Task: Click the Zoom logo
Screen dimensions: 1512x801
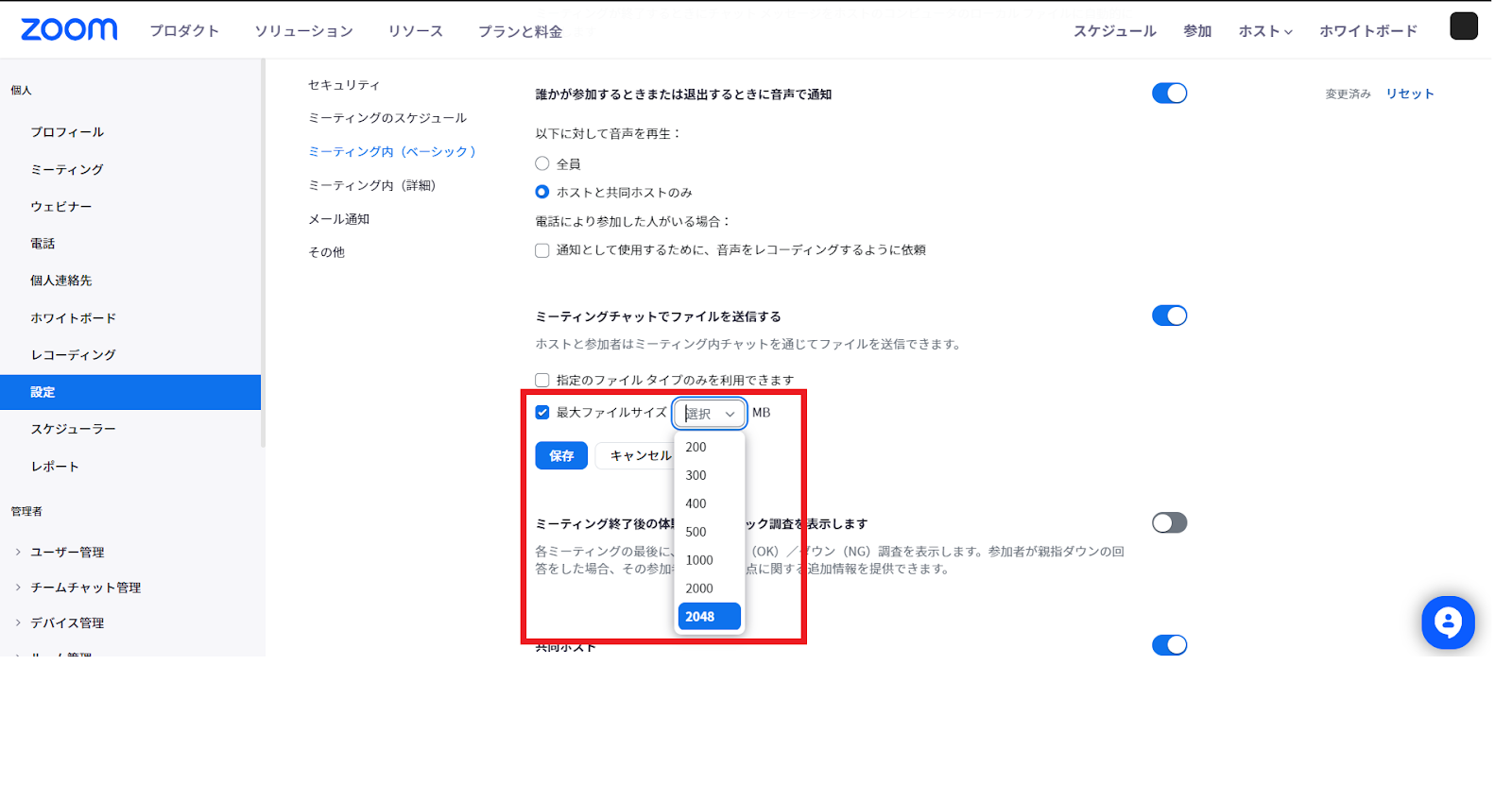Action: pos(69,30)
